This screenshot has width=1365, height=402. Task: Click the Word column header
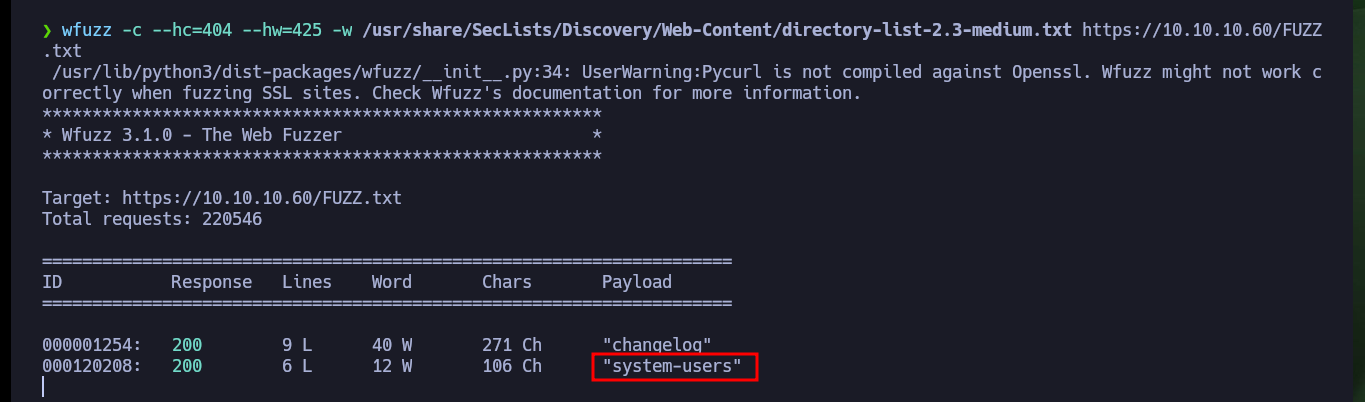click(392, 282)
